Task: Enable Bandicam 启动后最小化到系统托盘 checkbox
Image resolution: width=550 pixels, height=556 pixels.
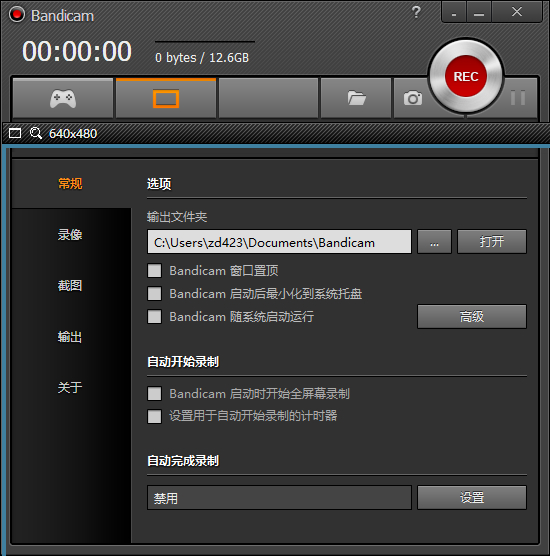Action: [x=155, y=294]
